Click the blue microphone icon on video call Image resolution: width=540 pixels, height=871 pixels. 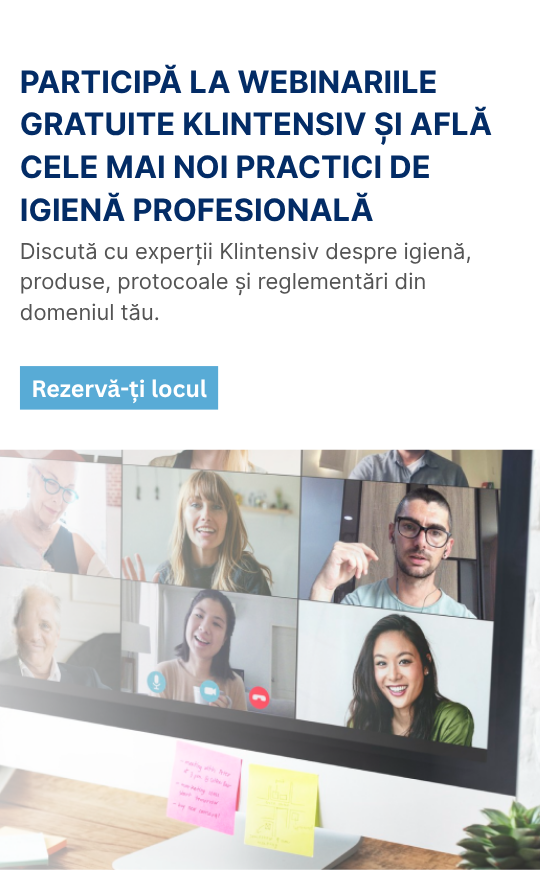coord(156,682)
